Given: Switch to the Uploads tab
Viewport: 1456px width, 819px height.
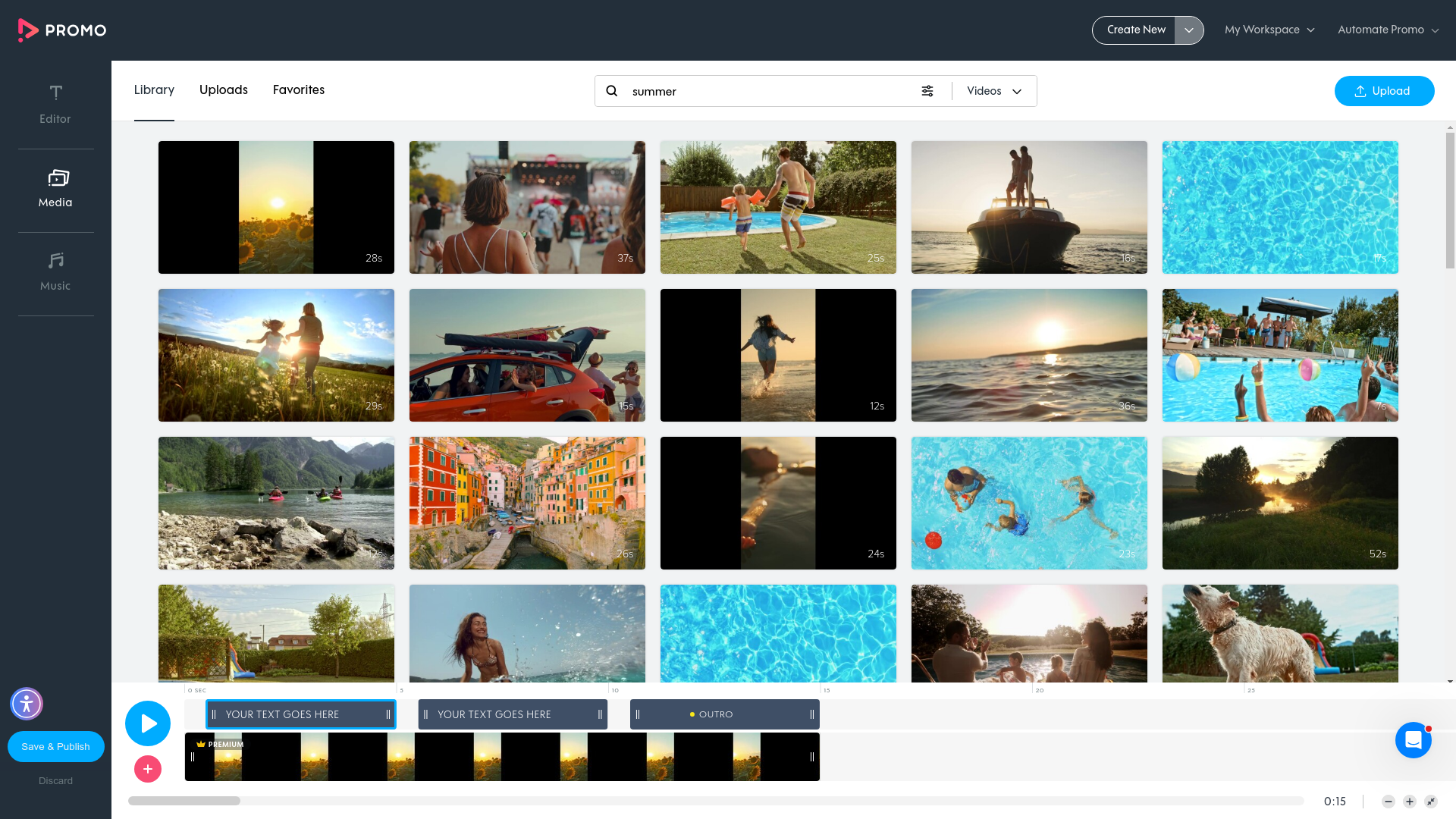Looking at the screenshot, I should coord(224,89).
